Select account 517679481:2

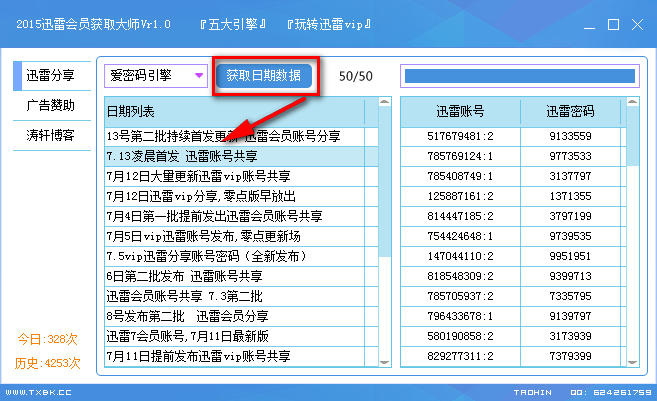click(x=460, y=136)
